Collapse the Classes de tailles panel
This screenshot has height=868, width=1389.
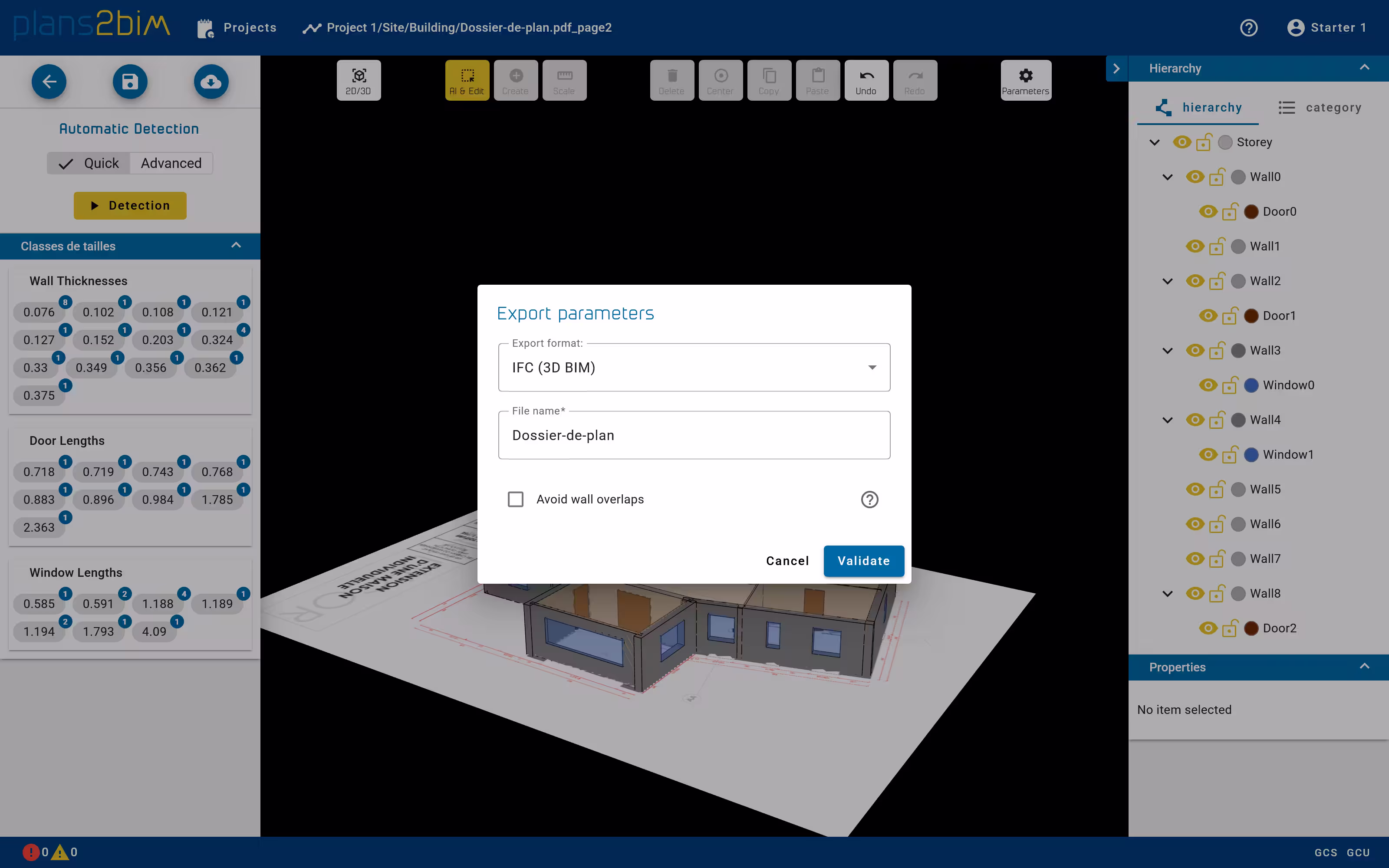click(x=236, y=246)
